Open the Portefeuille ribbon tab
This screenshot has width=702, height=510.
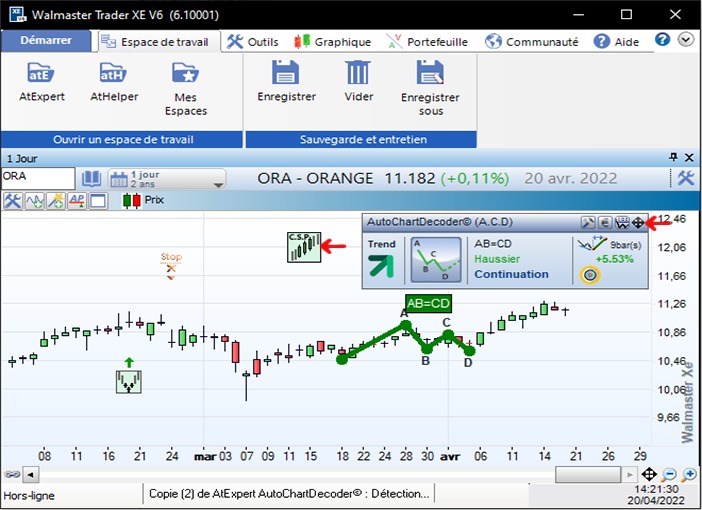point(427,42)
